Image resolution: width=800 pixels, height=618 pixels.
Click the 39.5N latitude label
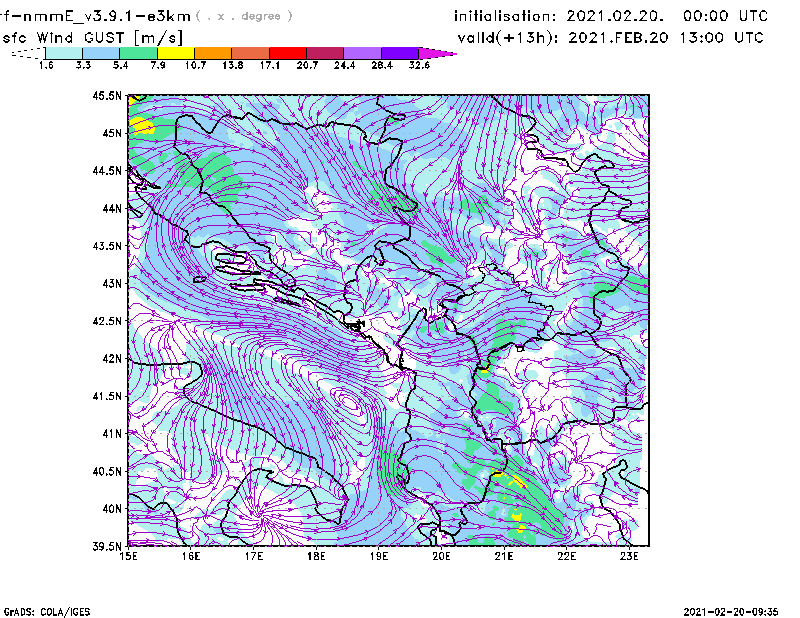coord(107,547)
